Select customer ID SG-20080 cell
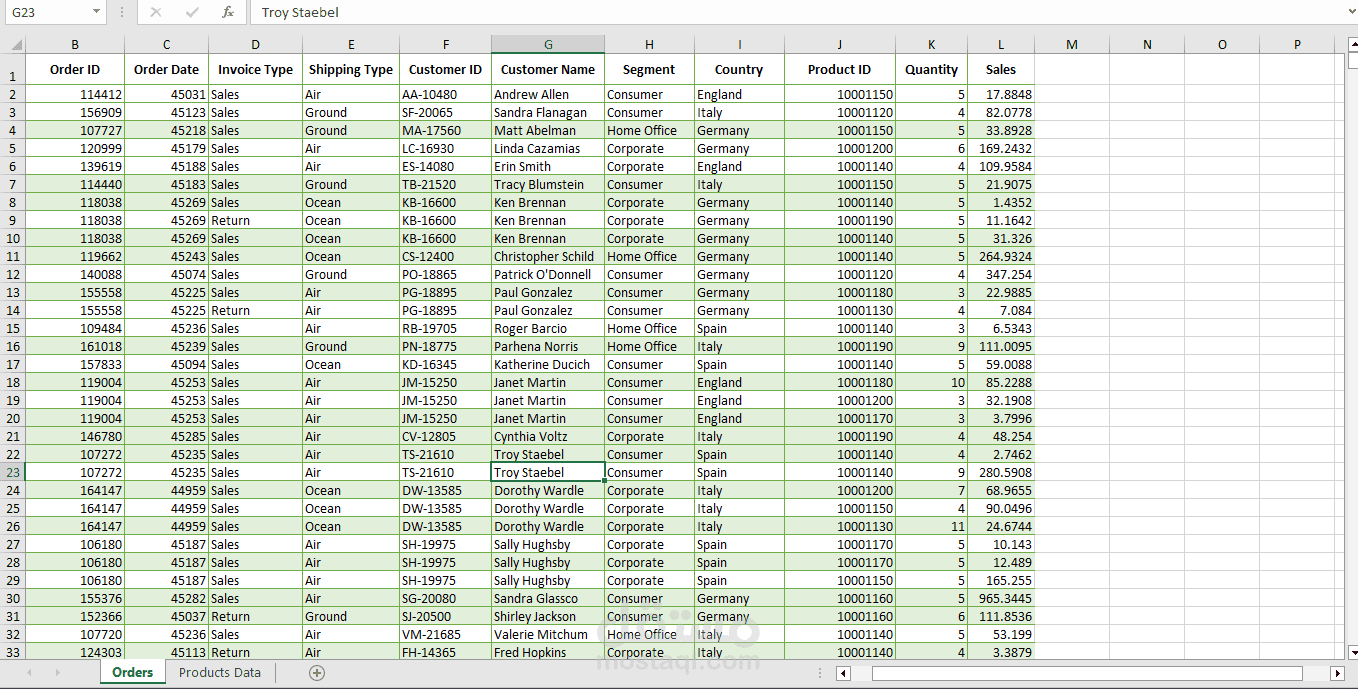This screenshot has width=1358, height=689. point(446,598)
